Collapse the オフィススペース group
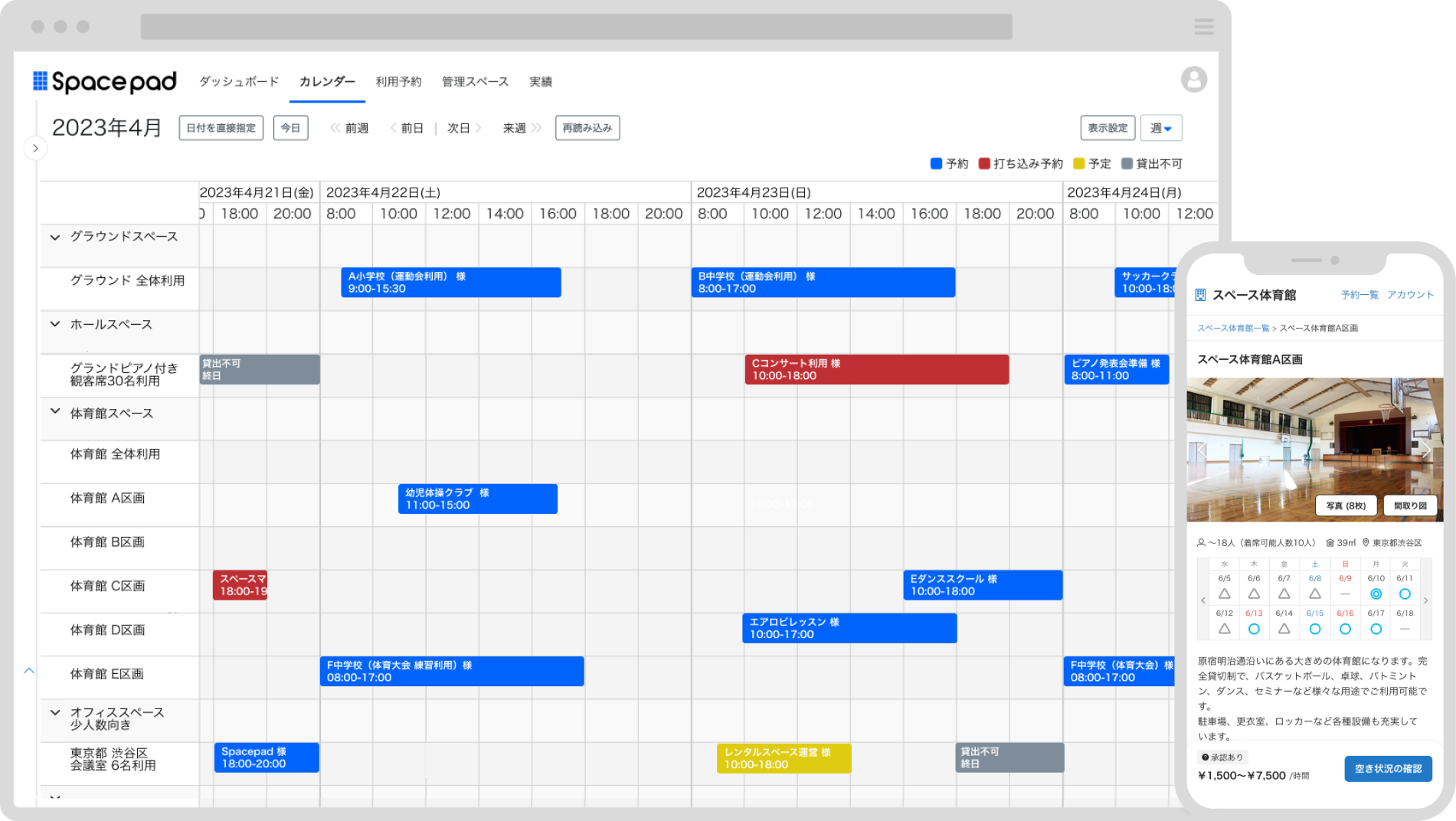The image size is (1456, 821). [x=55, y=712]
